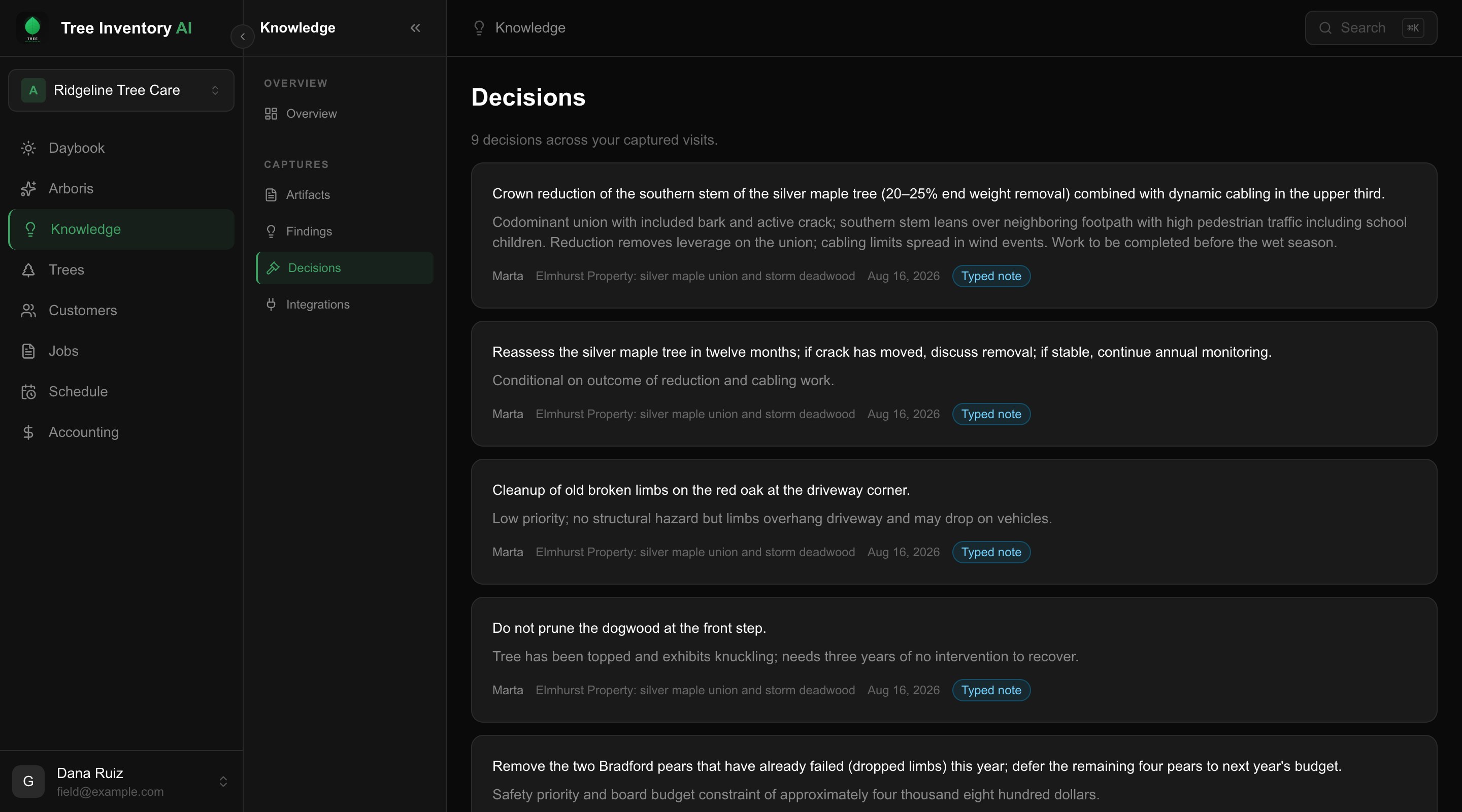Click the Knowledge panel header title
The height and width of the screenshot is (812, 1462).
click(x=297, y=28)
